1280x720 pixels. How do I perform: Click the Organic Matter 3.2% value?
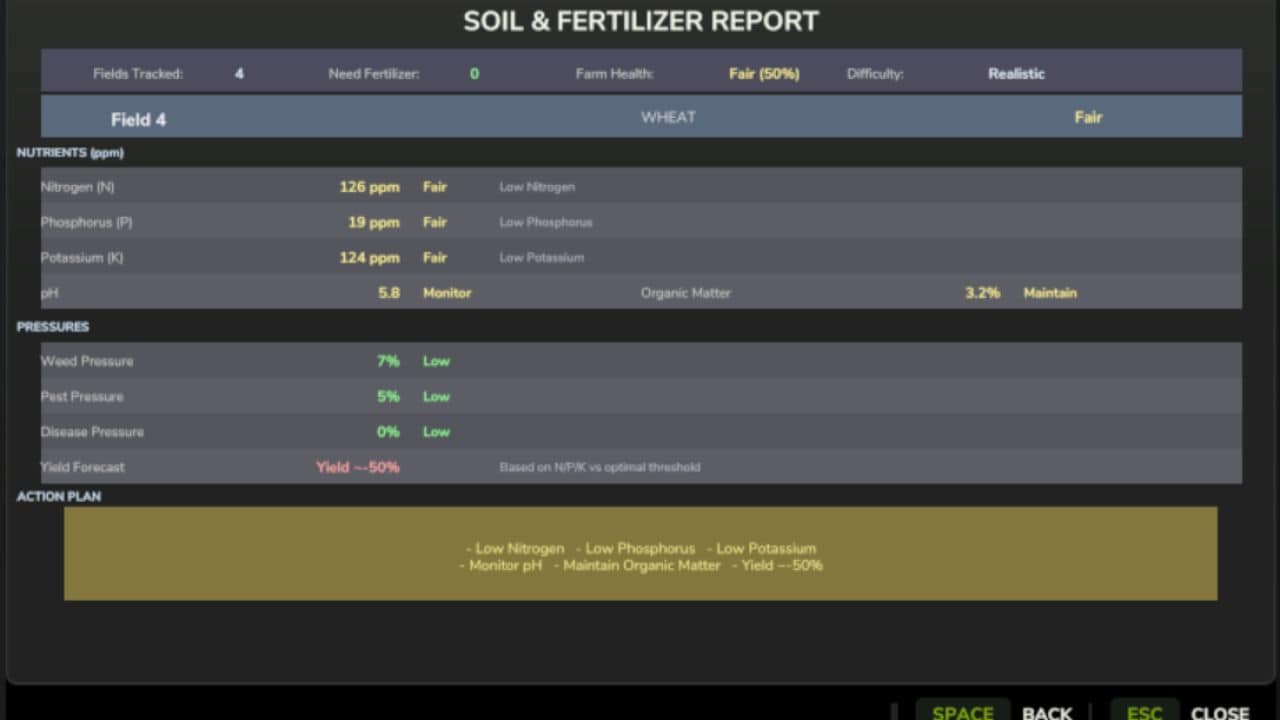982,293
